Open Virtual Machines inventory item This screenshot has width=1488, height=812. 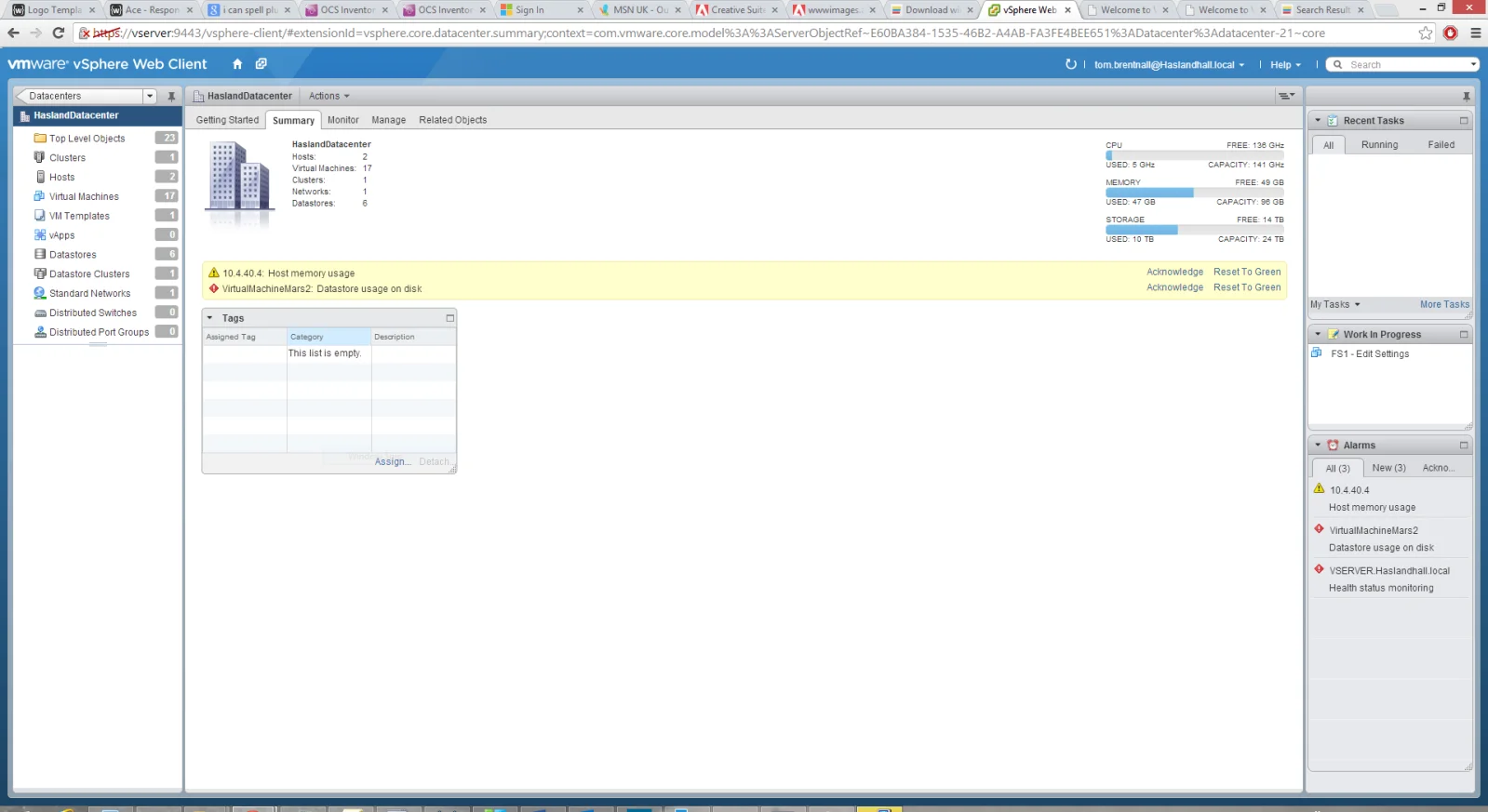(x=84, y=196)
